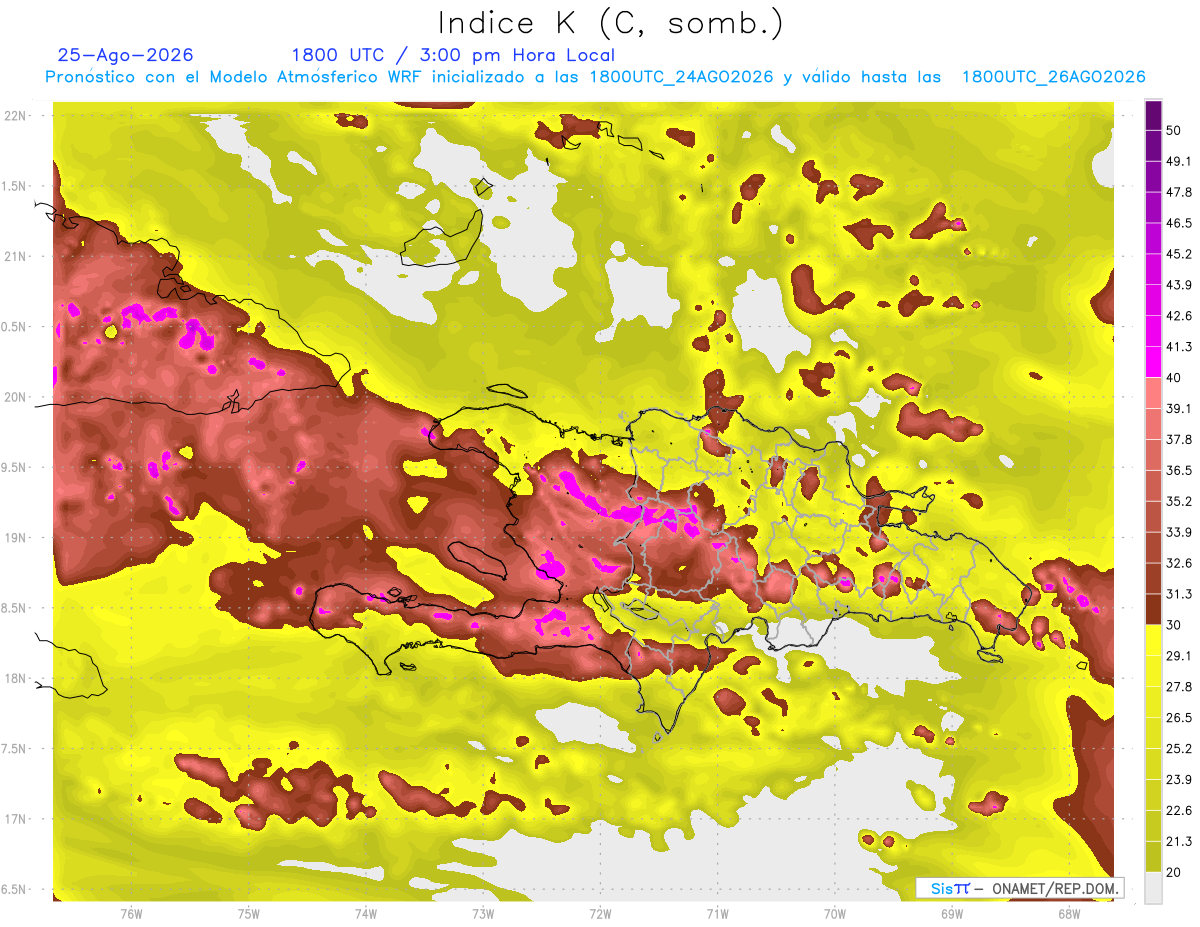Click the gray swatch below the 20 label
Viewport: 1200px width, 927px height.
pos(1153,887)
